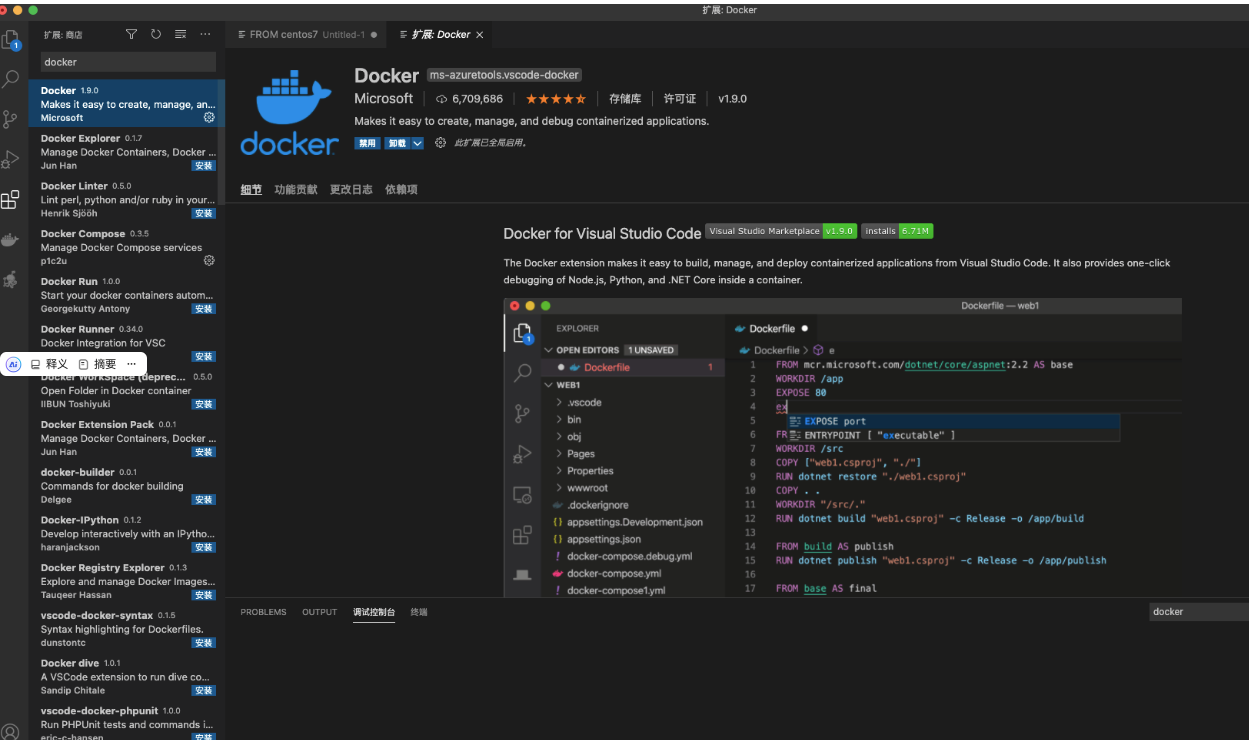The width and height of the screenshot is (1249, 740).
Task: Click the star rating of the Docker extension
Action: pos(556,99)
